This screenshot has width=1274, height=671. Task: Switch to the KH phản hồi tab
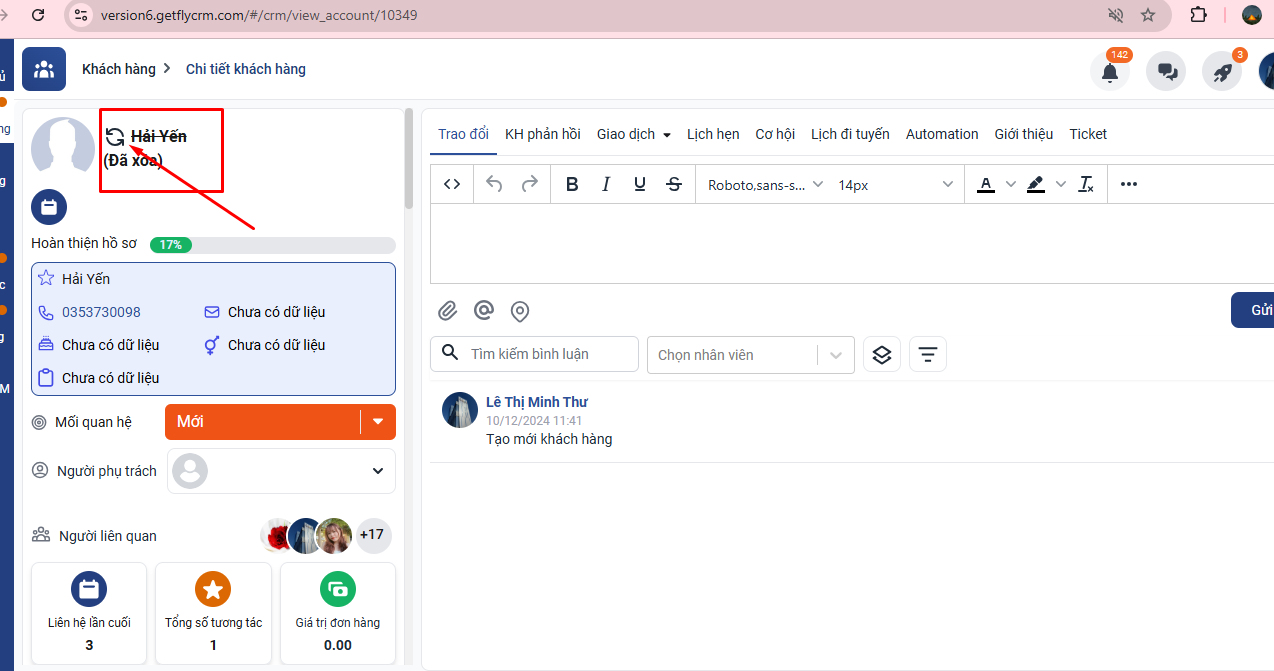pos(542,134)
